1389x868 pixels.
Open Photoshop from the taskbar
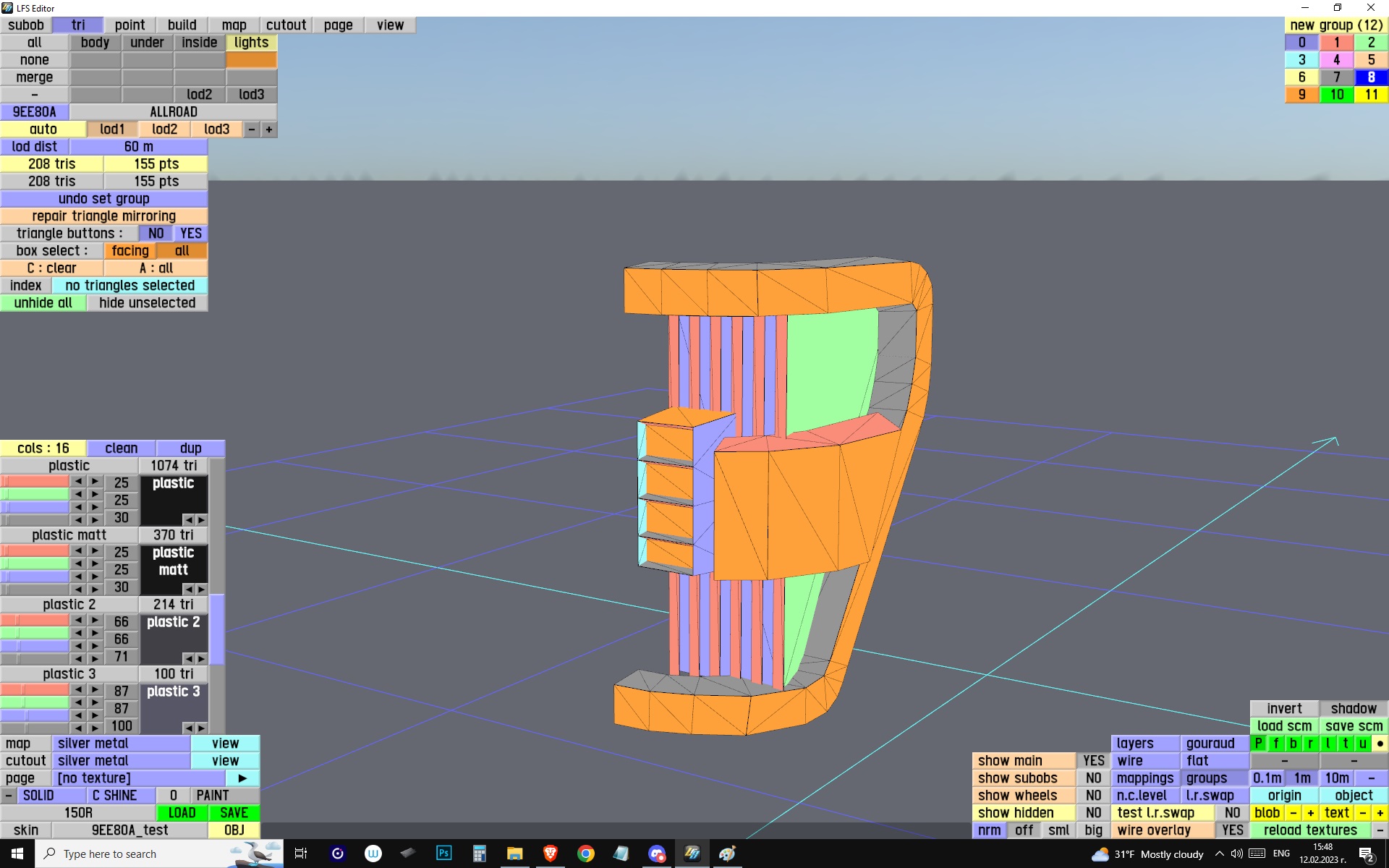443,854
